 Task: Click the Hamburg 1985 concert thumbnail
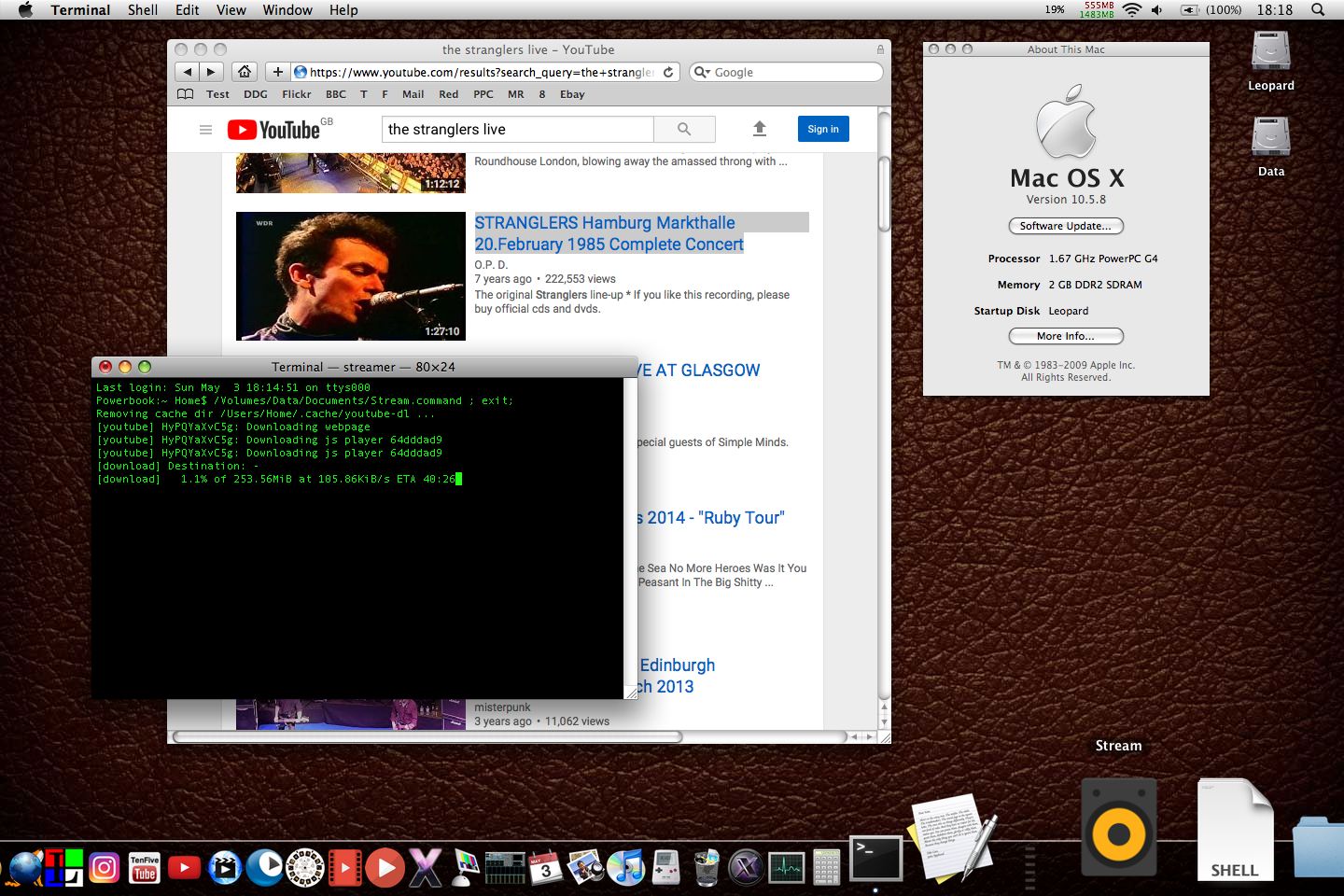coord(351,276)
